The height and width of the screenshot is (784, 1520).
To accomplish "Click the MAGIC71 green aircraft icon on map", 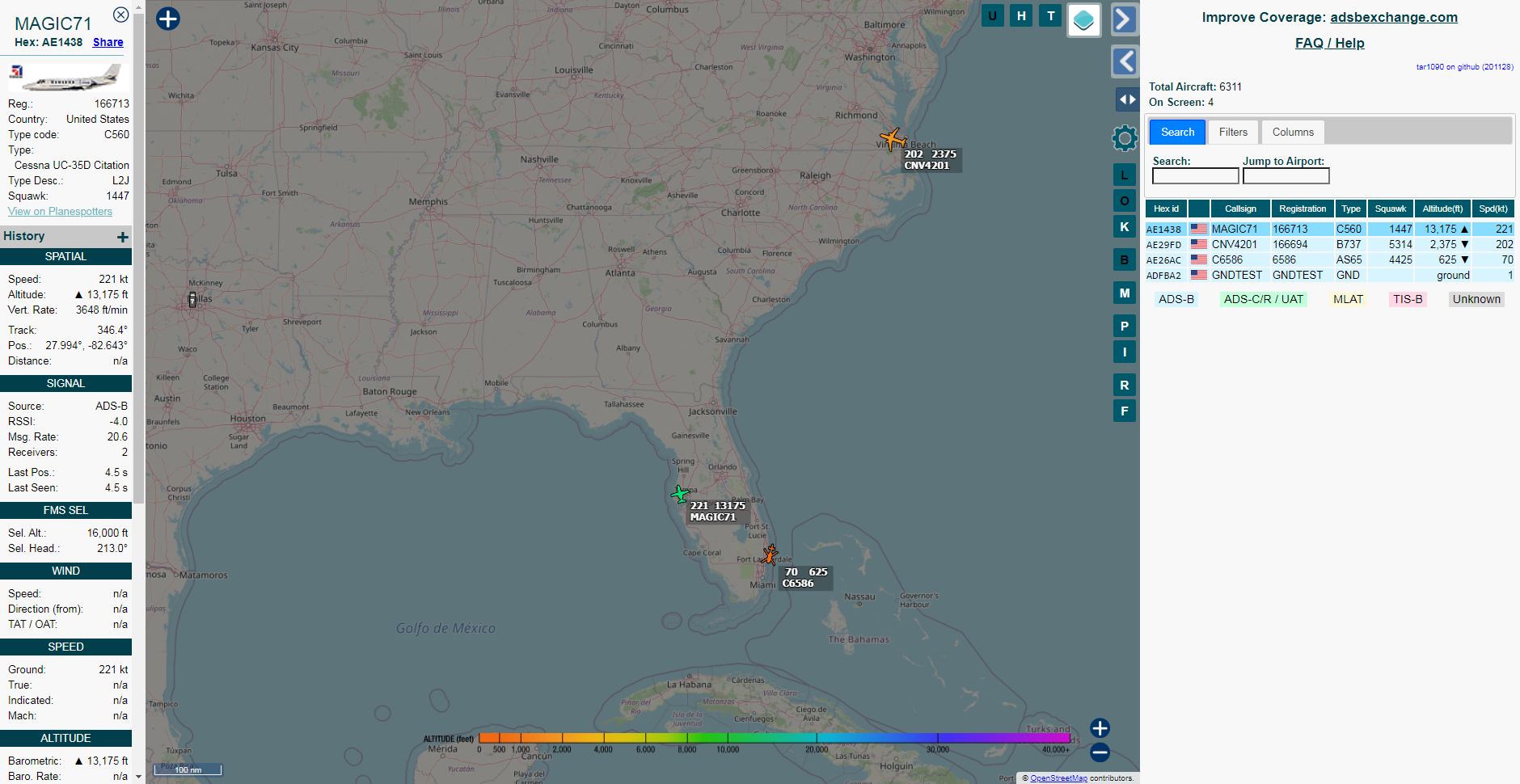I will pyautogui.click(x=680, y=494).
